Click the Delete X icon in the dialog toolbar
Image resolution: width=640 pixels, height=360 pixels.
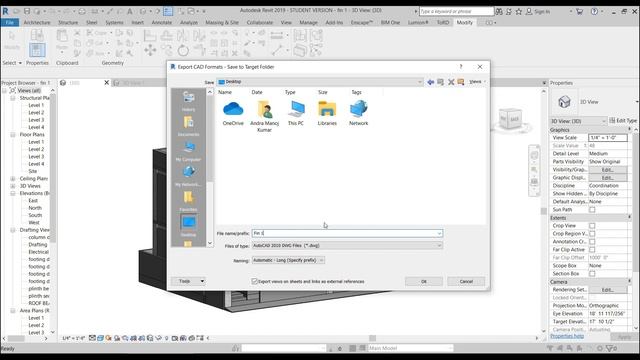pos(451,82)
